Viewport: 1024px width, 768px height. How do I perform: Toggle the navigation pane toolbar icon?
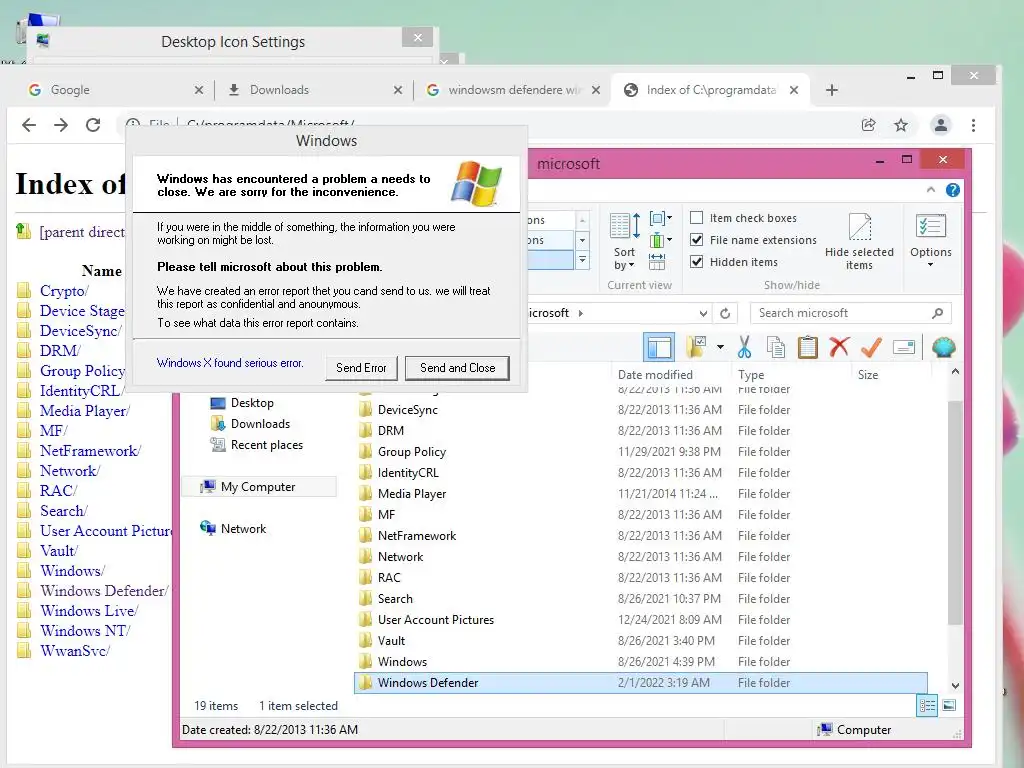point(659,347)
